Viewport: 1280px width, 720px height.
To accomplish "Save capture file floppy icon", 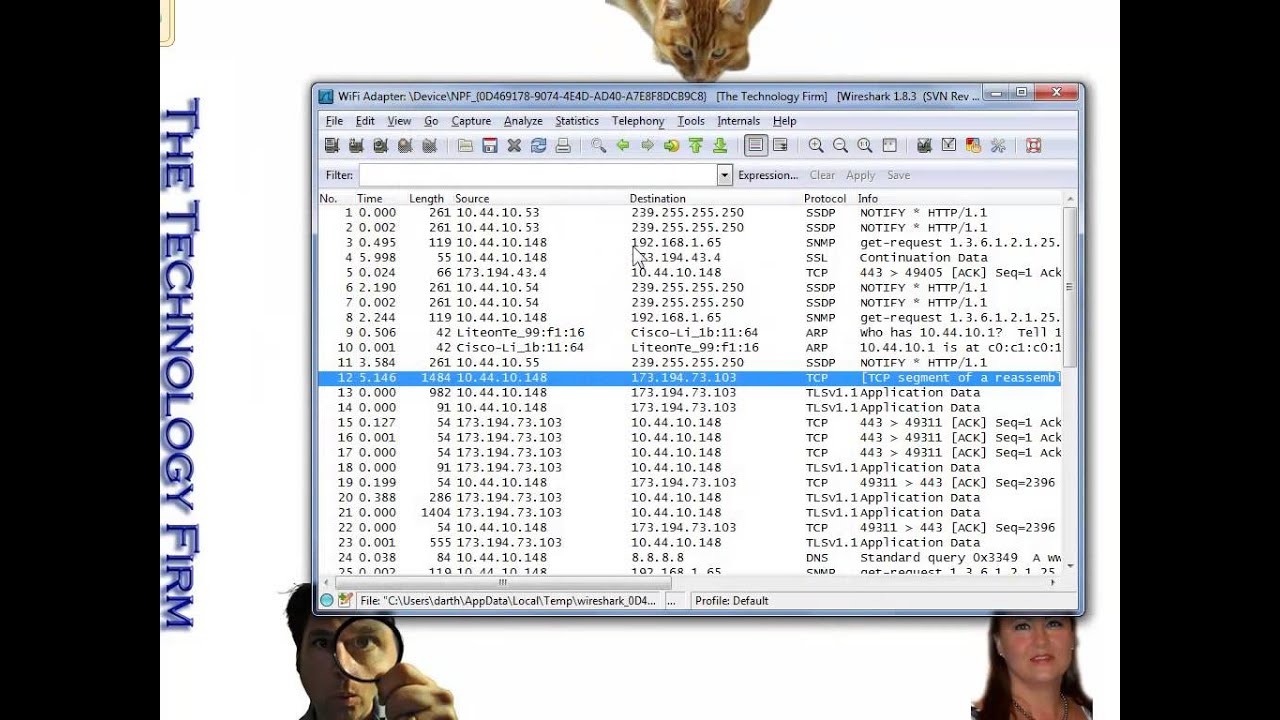I will click(x=490, y=146).
